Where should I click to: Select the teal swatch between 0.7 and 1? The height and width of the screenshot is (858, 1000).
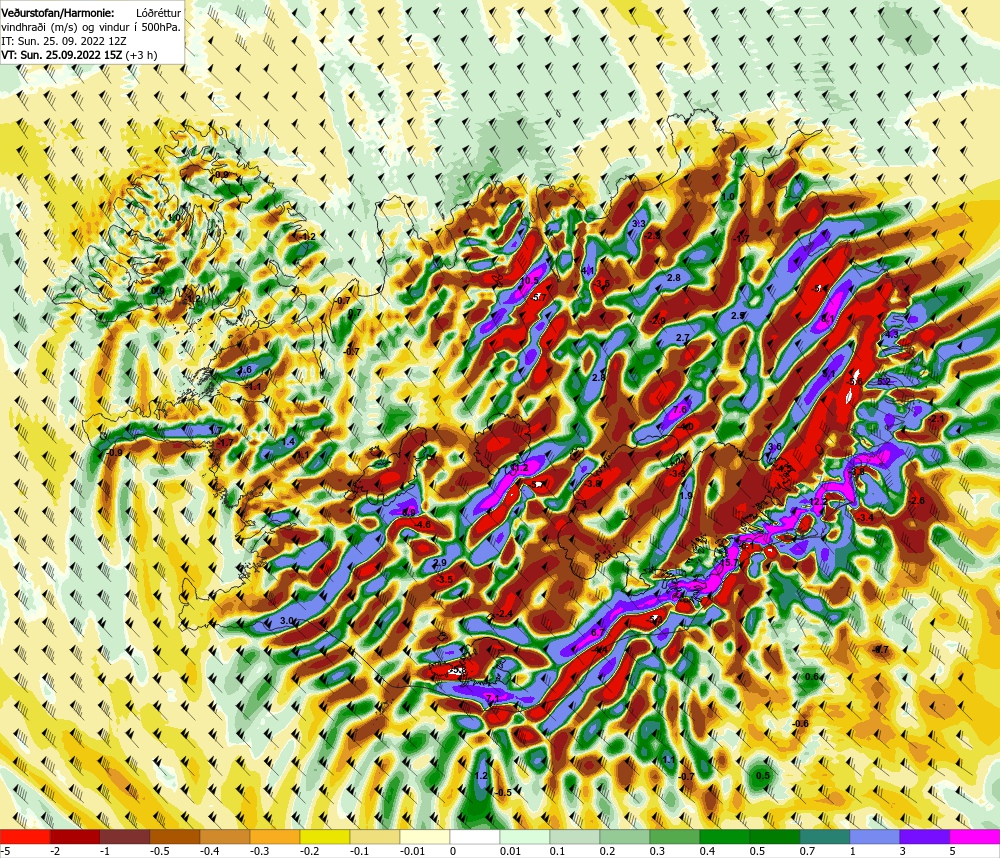click(825, 836)
